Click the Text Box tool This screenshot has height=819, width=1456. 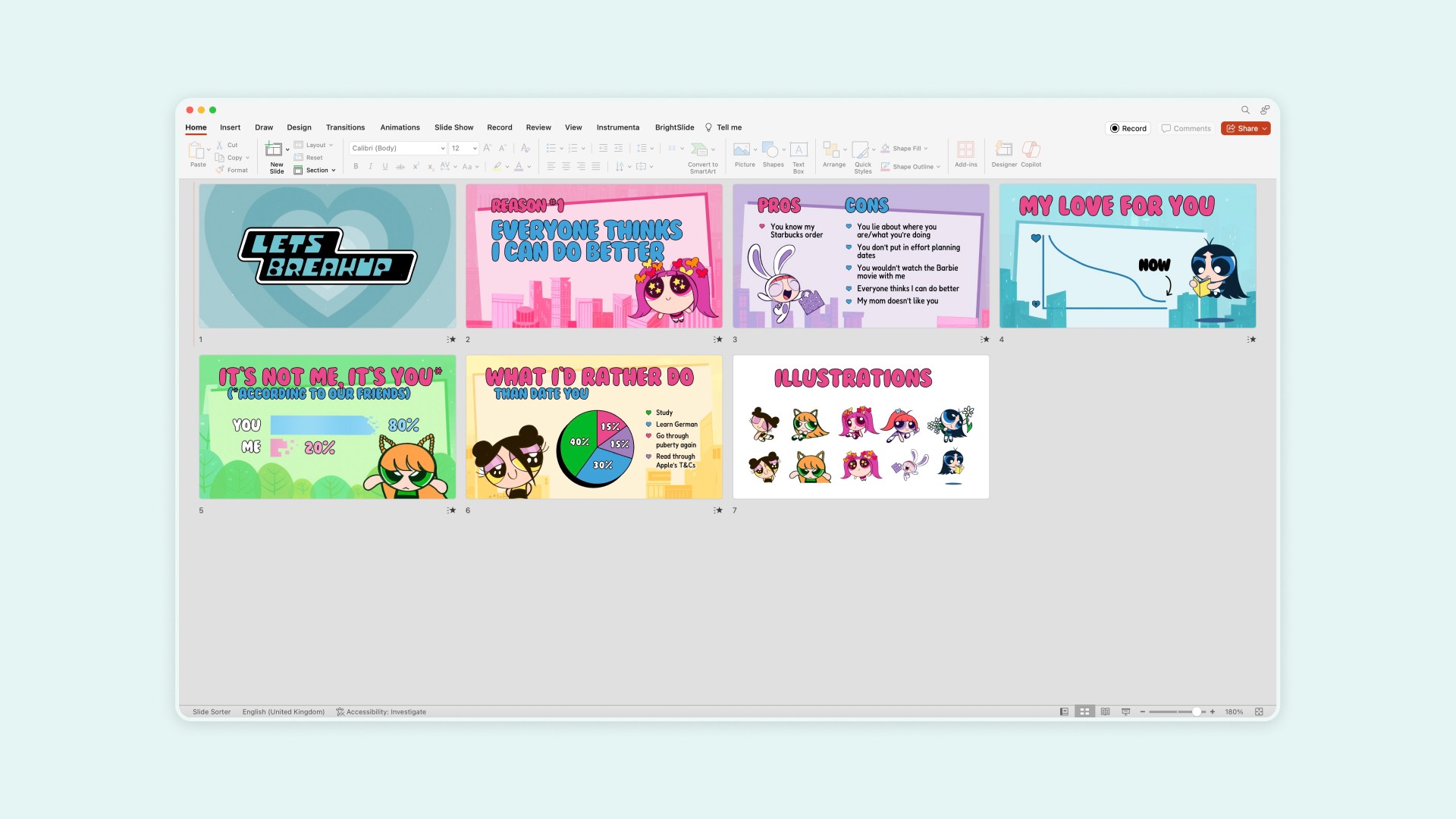click(798, 149)
